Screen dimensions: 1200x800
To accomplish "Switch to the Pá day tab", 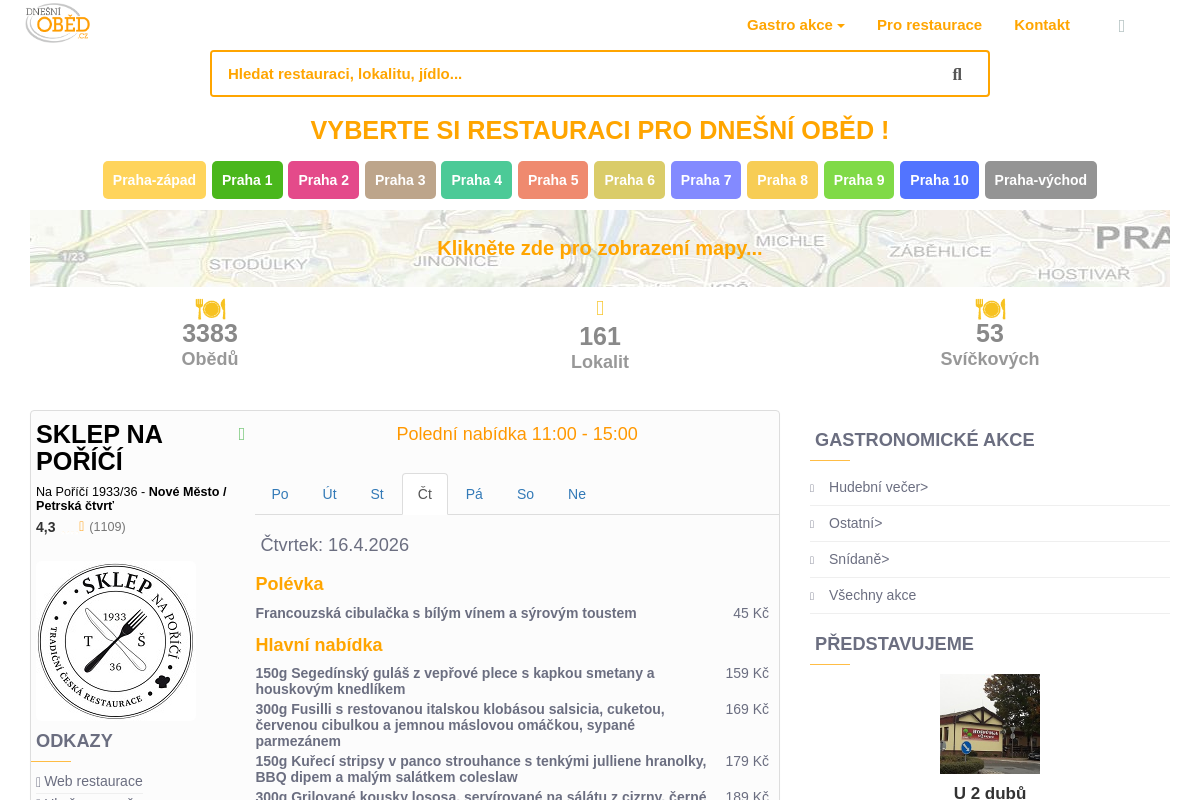I will pos(474,494).
